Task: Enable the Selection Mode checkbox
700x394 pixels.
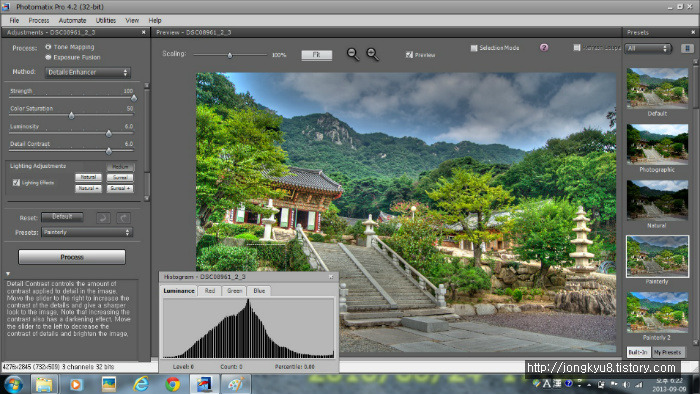Action: pos(474,48)
